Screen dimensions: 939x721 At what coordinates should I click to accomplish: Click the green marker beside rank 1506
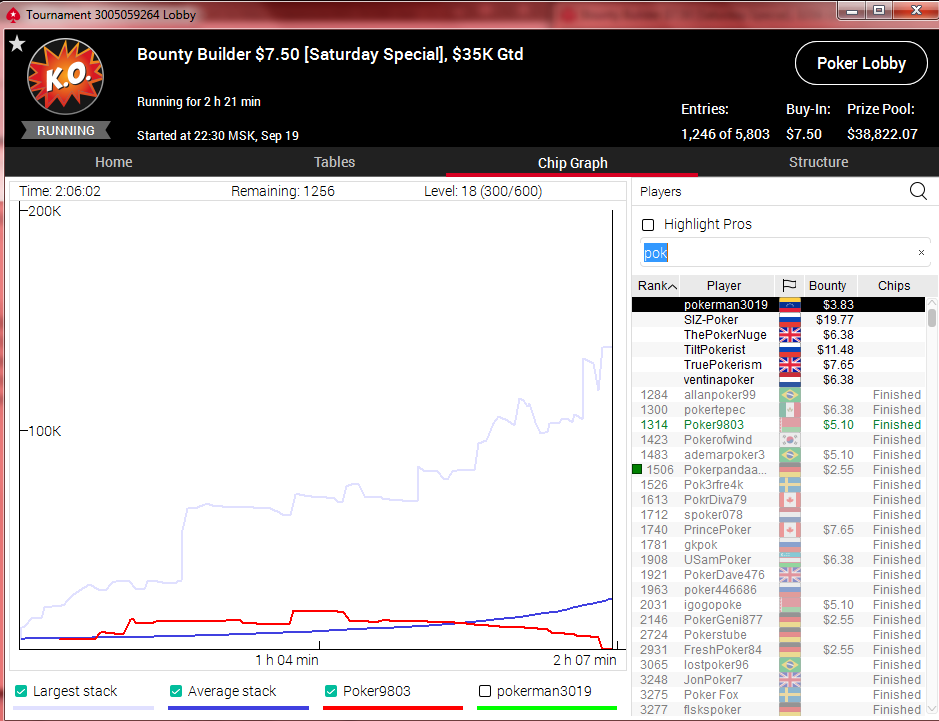tap(637, 469)
